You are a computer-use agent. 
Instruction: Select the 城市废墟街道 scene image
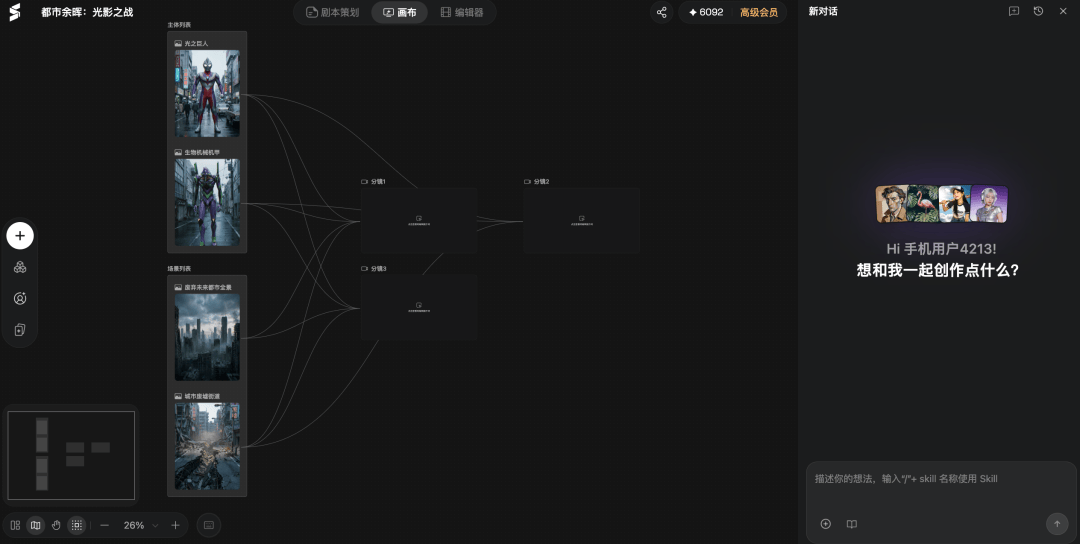coord(207,446)
